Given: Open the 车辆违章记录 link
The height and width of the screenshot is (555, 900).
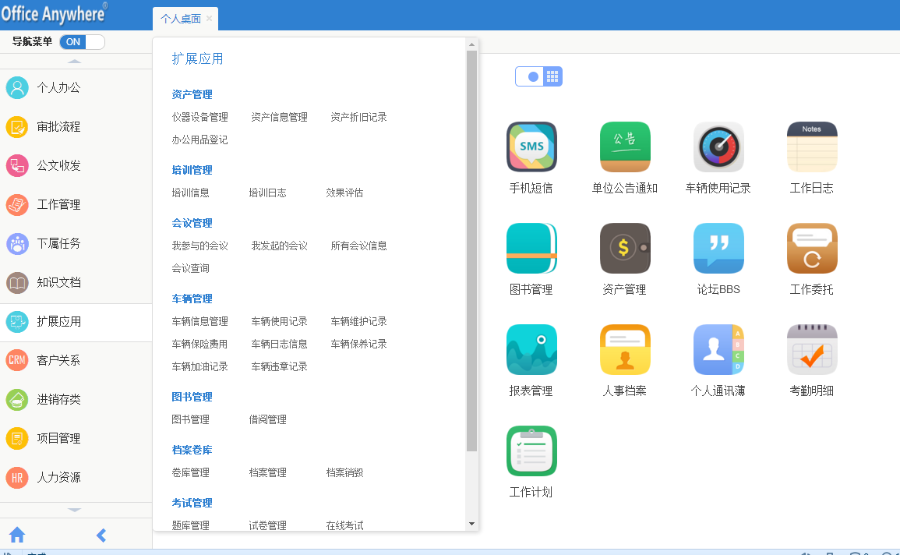Looking at the screenshot, I should pyautogui.click(x=279, y=367).
